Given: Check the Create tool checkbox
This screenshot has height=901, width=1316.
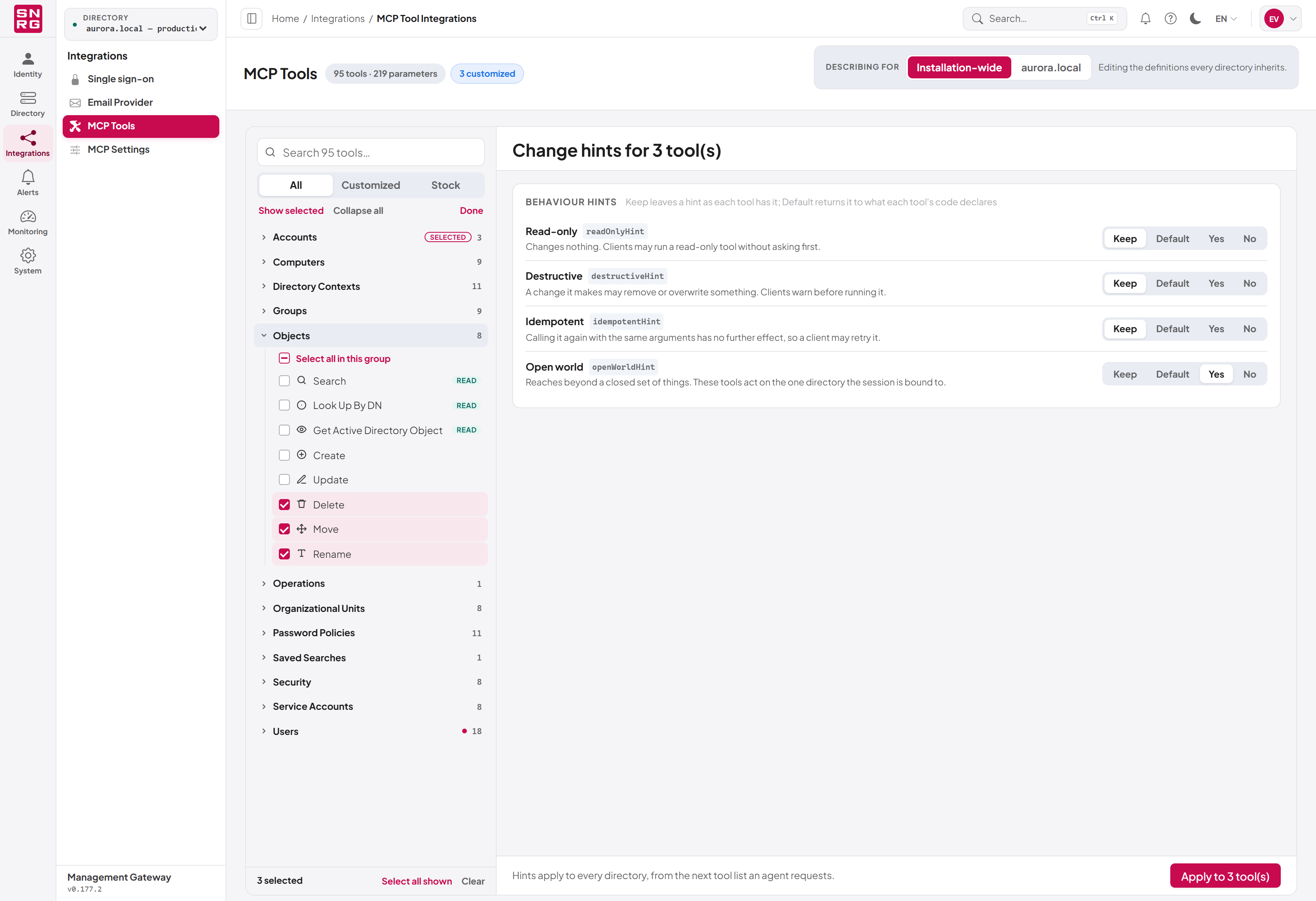Looking at the screenshot, I should coord(284,455).
